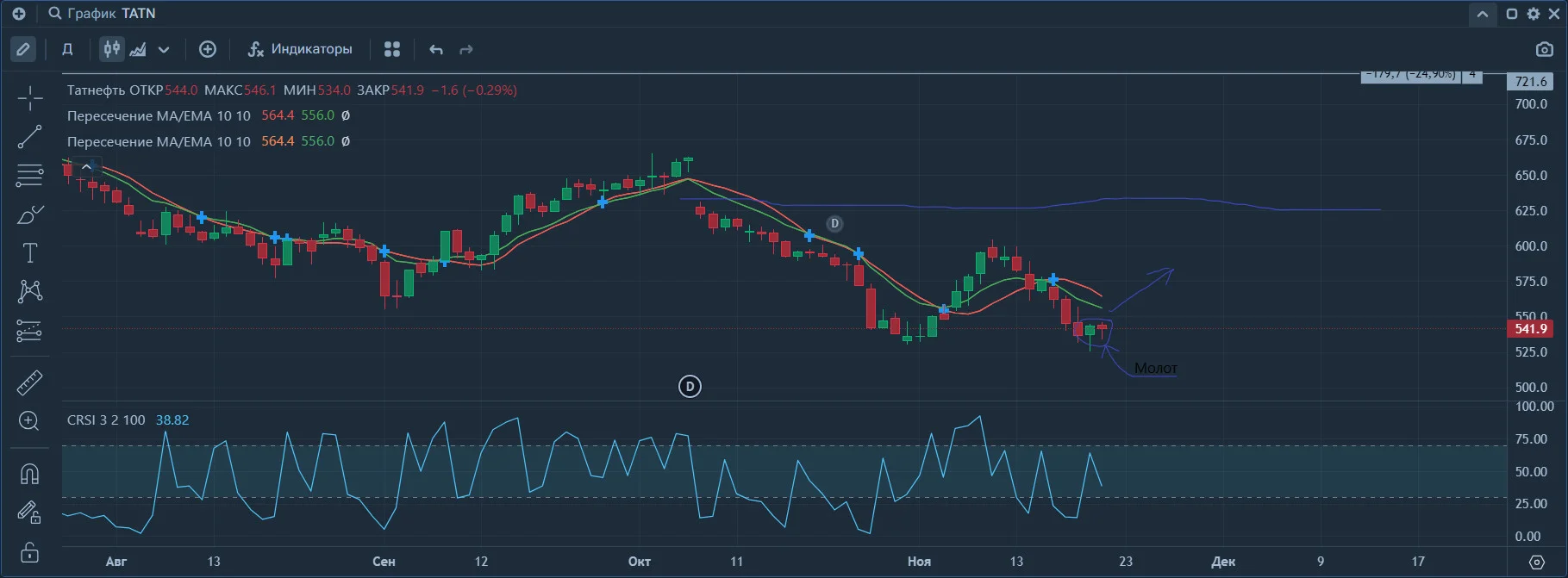Click the second Пересечение MA/EMA 10 10 legend

point(159,141)
